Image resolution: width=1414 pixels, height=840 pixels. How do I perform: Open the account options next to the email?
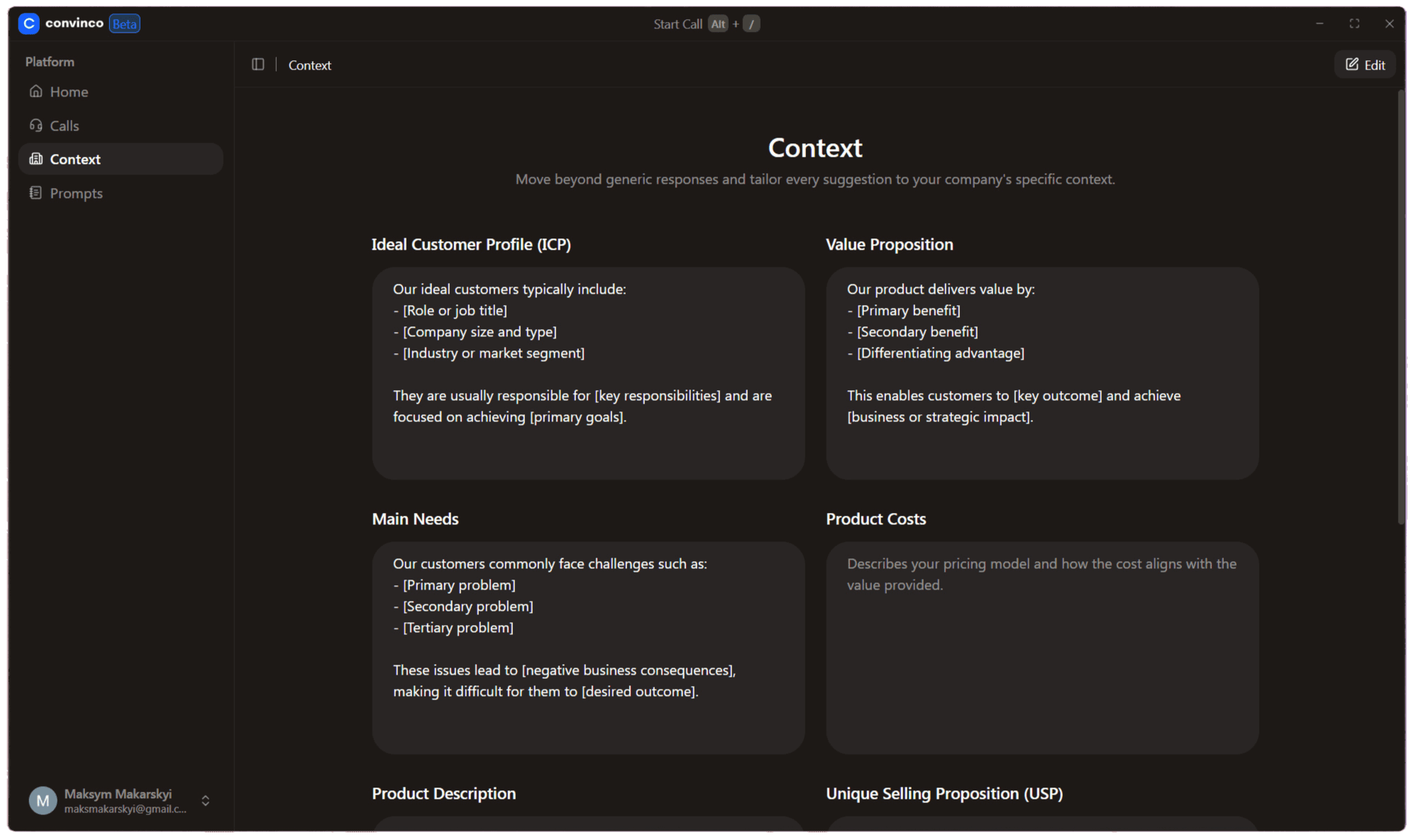205,800
